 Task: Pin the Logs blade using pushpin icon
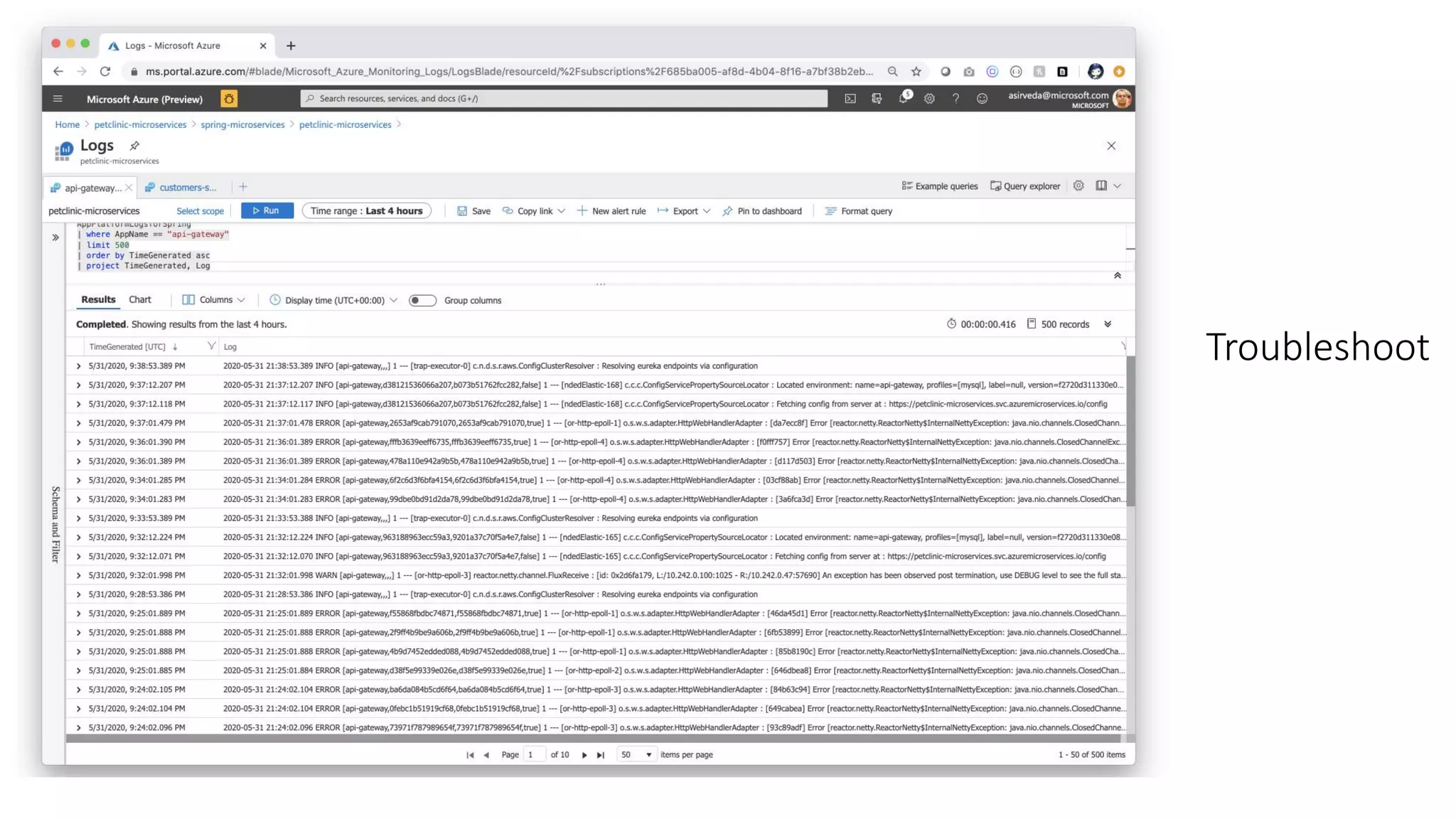point(134,146)
